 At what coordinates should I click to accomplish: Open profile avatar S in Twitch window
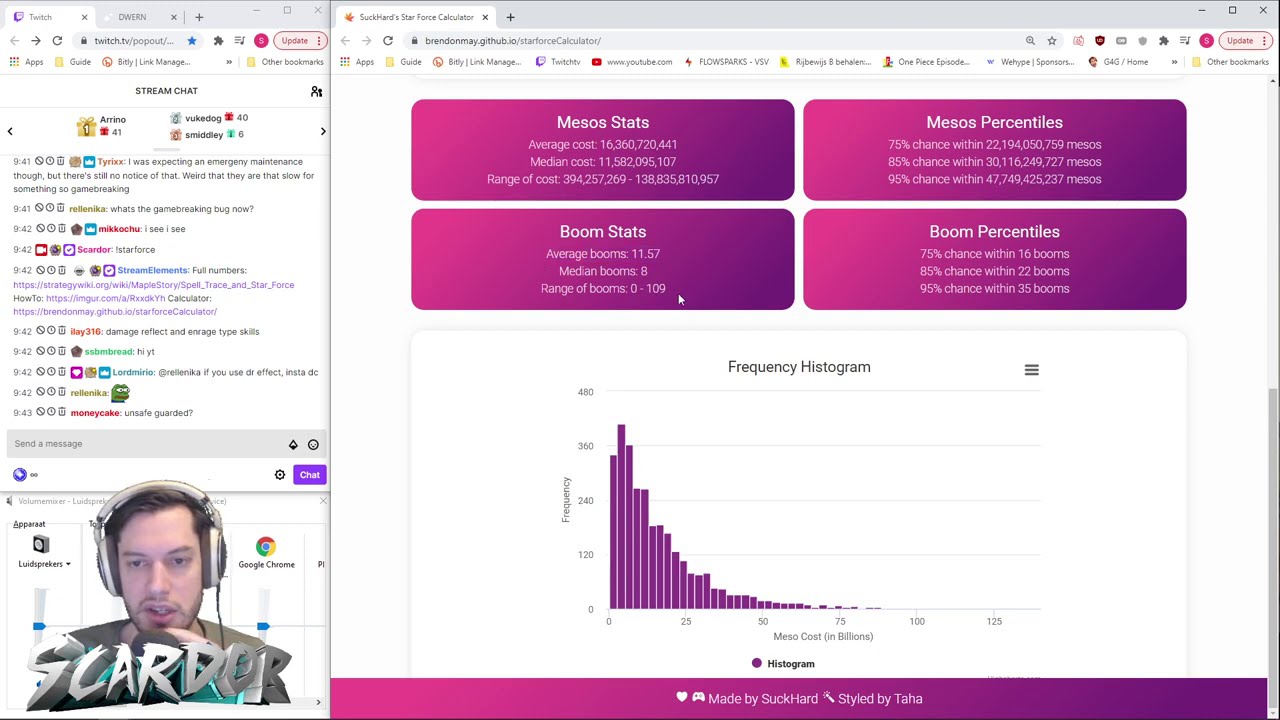(261, 41)
